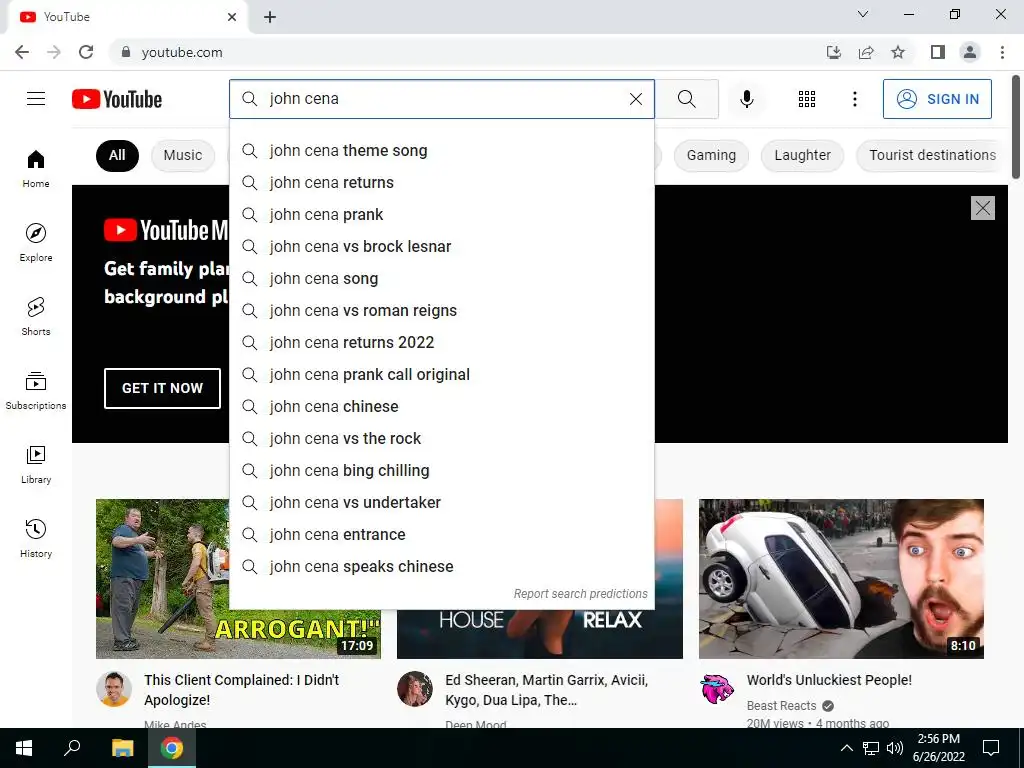
Task: Choose suggestion john cena entrance
Action: 441,535
